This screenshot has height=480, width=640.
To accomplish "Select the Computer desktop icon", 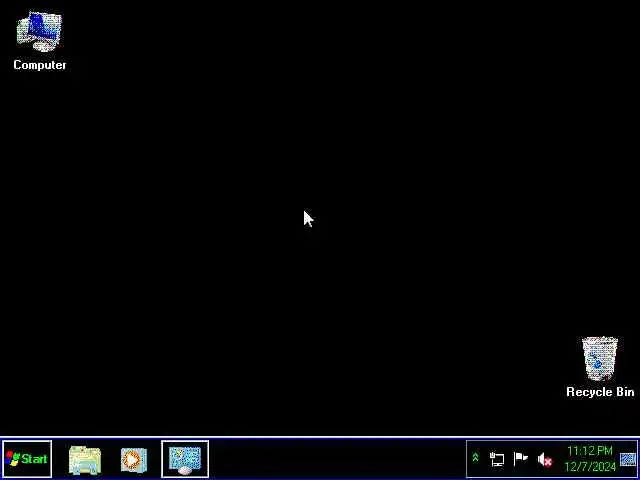I will click(40, 41).
